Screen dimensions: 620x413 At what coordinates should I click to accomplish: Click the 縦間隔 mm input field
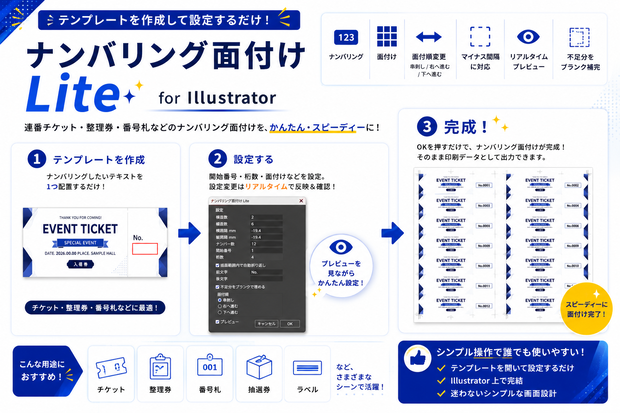pyautogui.click(x=266, y=237)
